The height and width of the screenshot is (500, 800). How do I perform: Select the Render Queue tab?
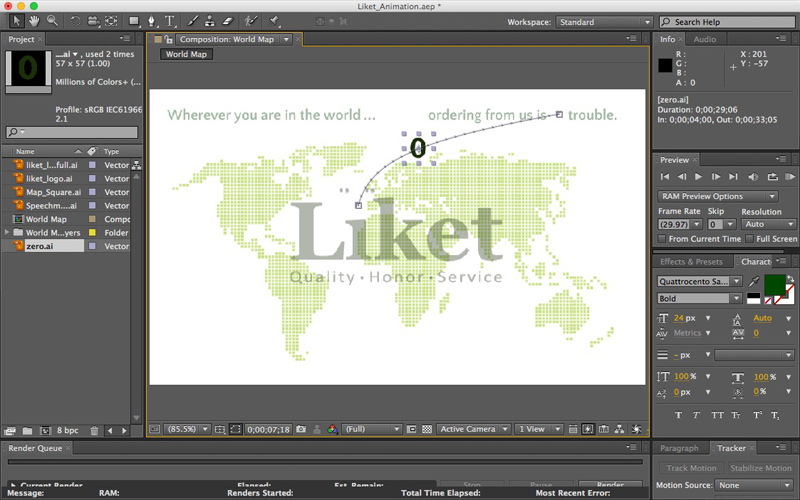(35, 448)
